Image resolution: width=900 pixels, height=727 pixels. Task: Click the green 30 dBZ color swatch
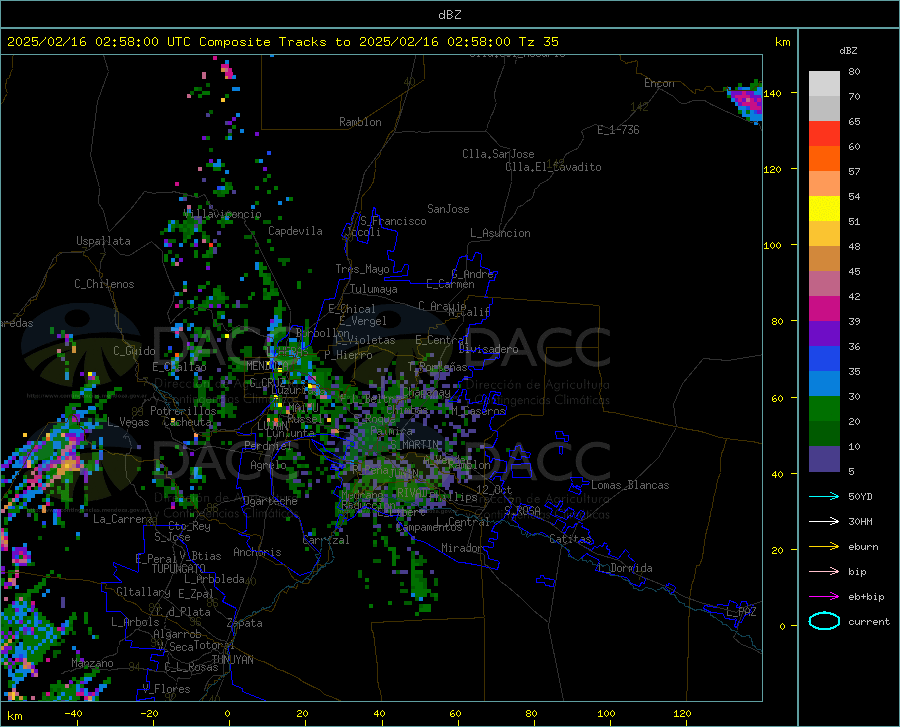[824, 409]
